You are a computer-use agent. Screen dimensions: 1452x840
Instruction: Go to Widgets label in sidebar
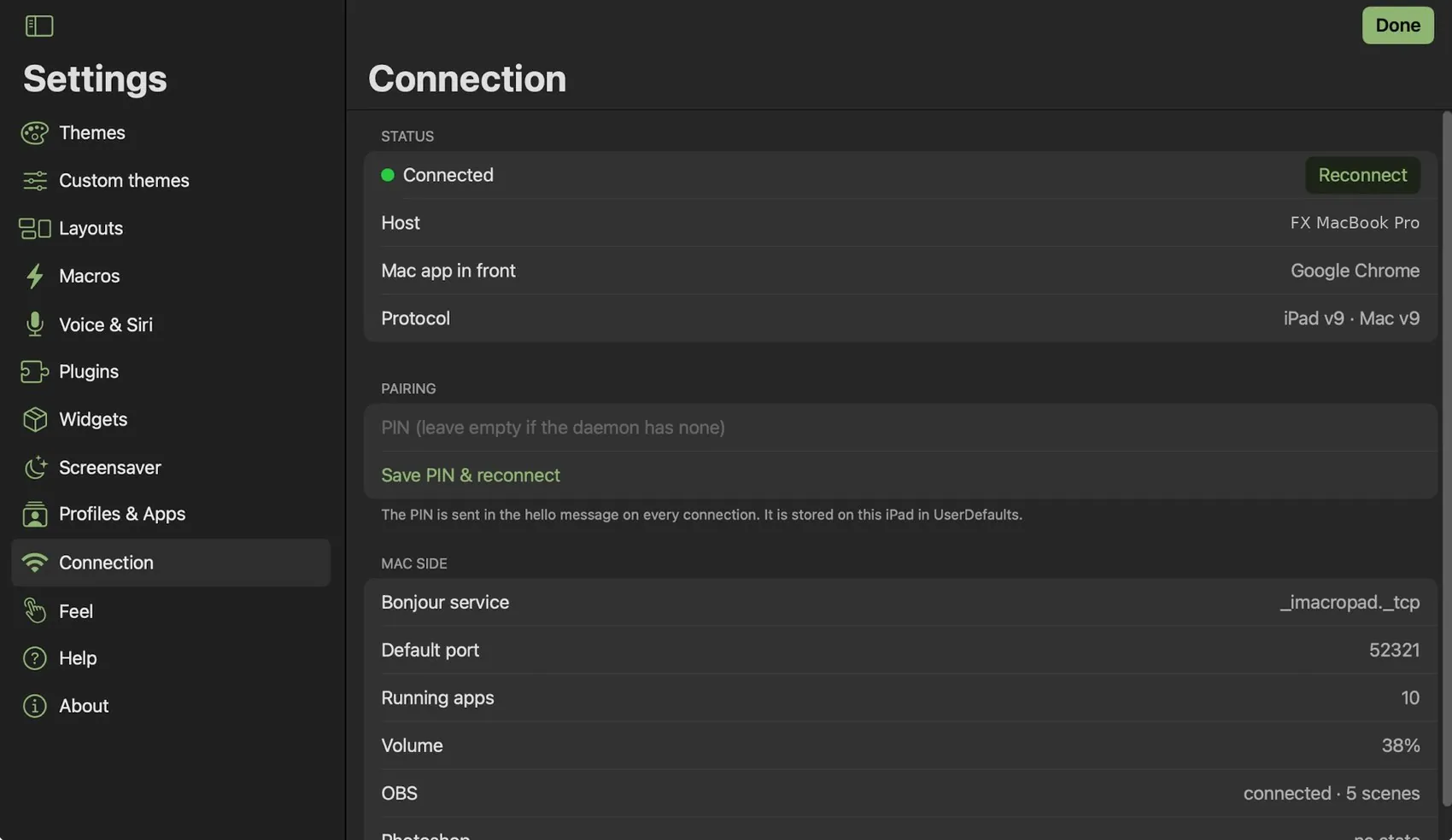click(93, 420)
